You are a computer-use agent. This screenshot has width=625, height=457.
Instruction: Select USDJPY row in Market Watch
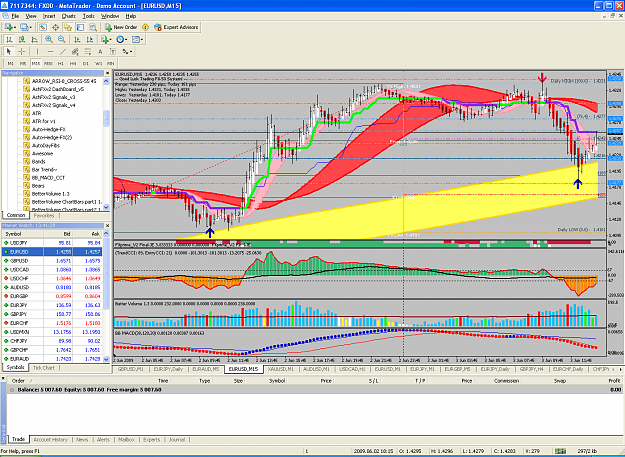[x=52, y=243]
